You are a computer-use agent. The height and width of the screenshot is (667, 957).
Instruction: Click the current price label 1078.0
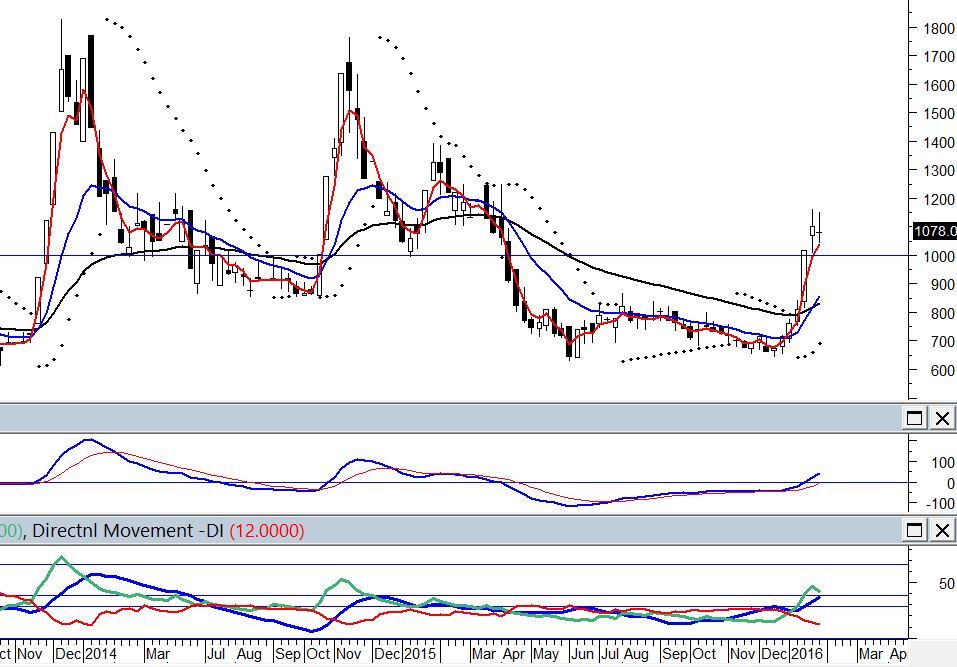(934, 231)
